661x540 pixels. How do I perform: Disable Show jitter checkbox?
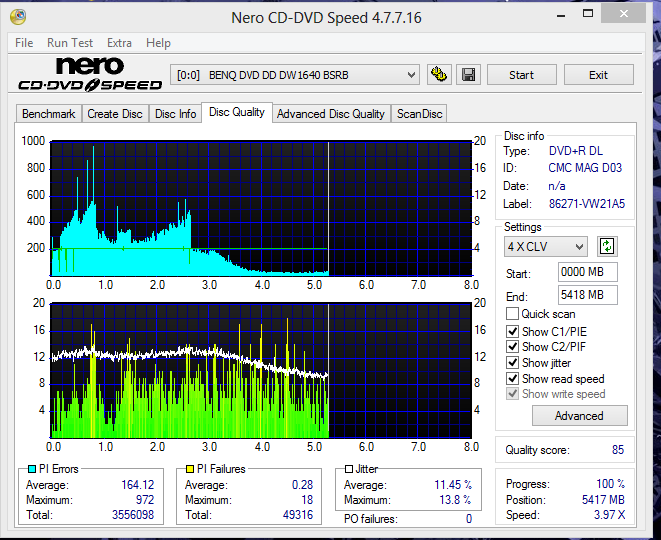point(512,363)
